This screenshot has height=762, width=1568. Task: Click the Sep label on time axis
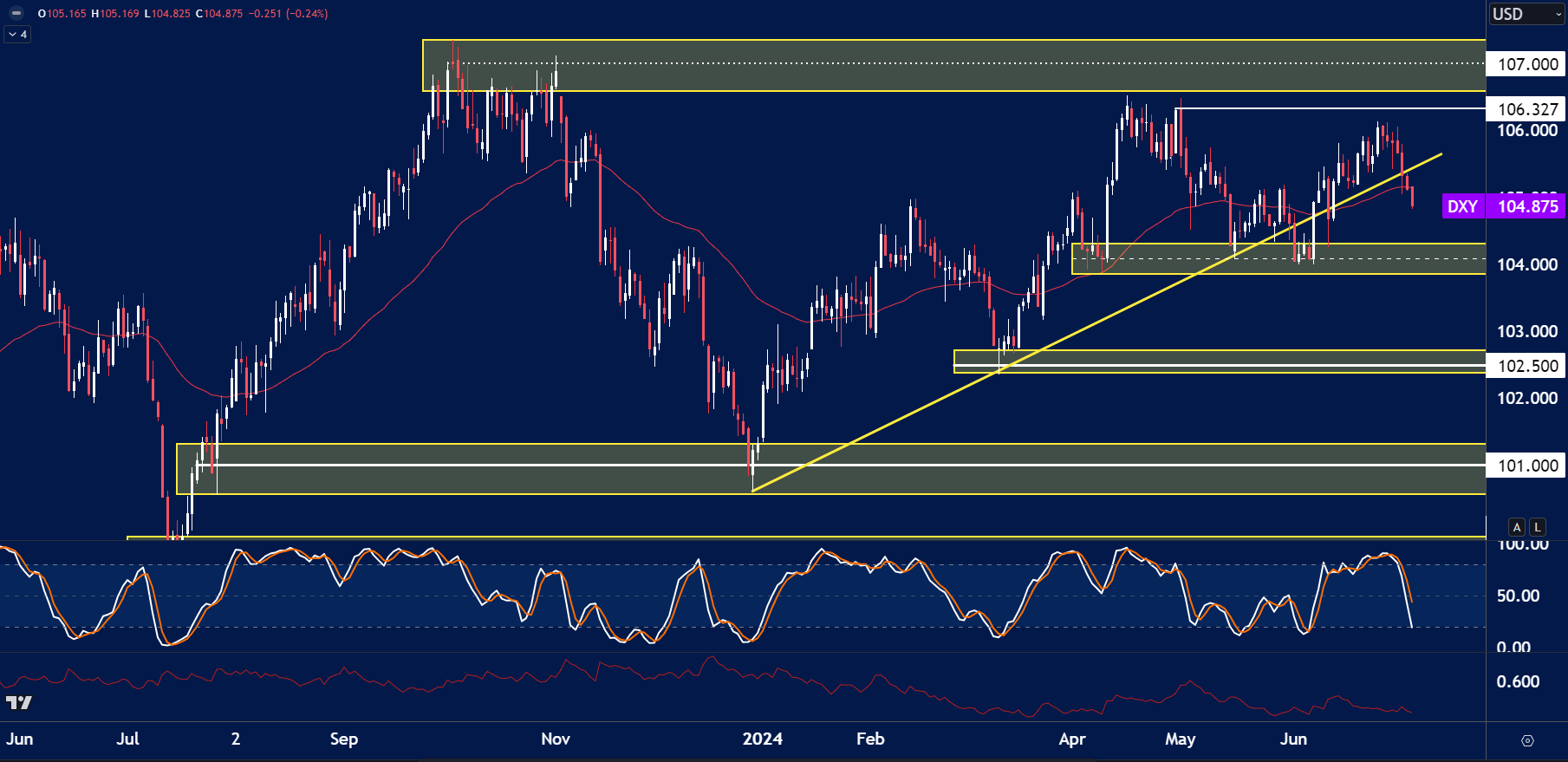(x=344, y=739)
